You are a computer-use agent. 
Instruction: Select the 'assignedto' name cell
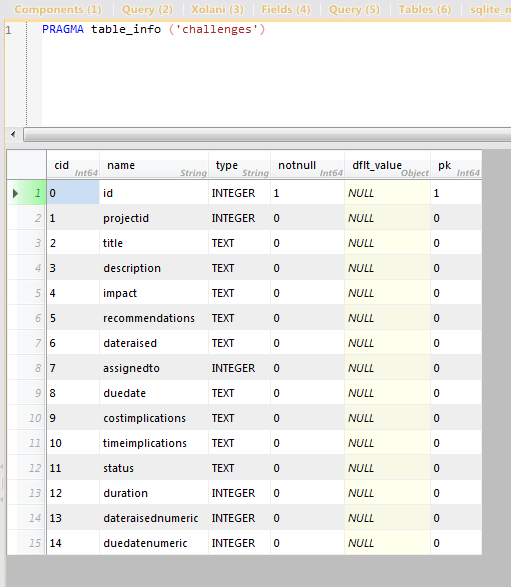click(154, 368)
